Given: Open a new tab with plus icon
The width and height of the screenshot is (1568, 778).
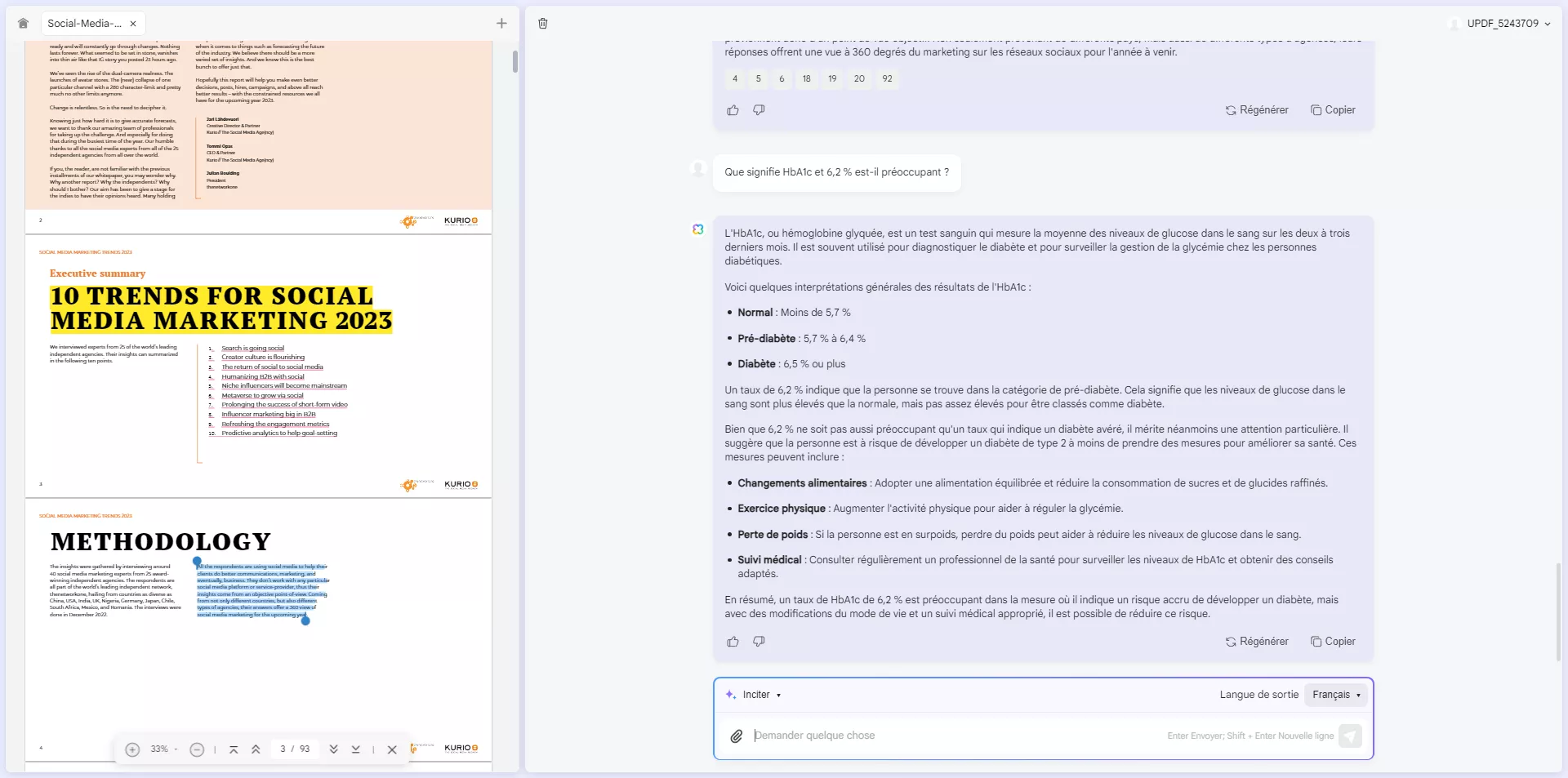Looking at the screenshot, I should pos(501,24).
